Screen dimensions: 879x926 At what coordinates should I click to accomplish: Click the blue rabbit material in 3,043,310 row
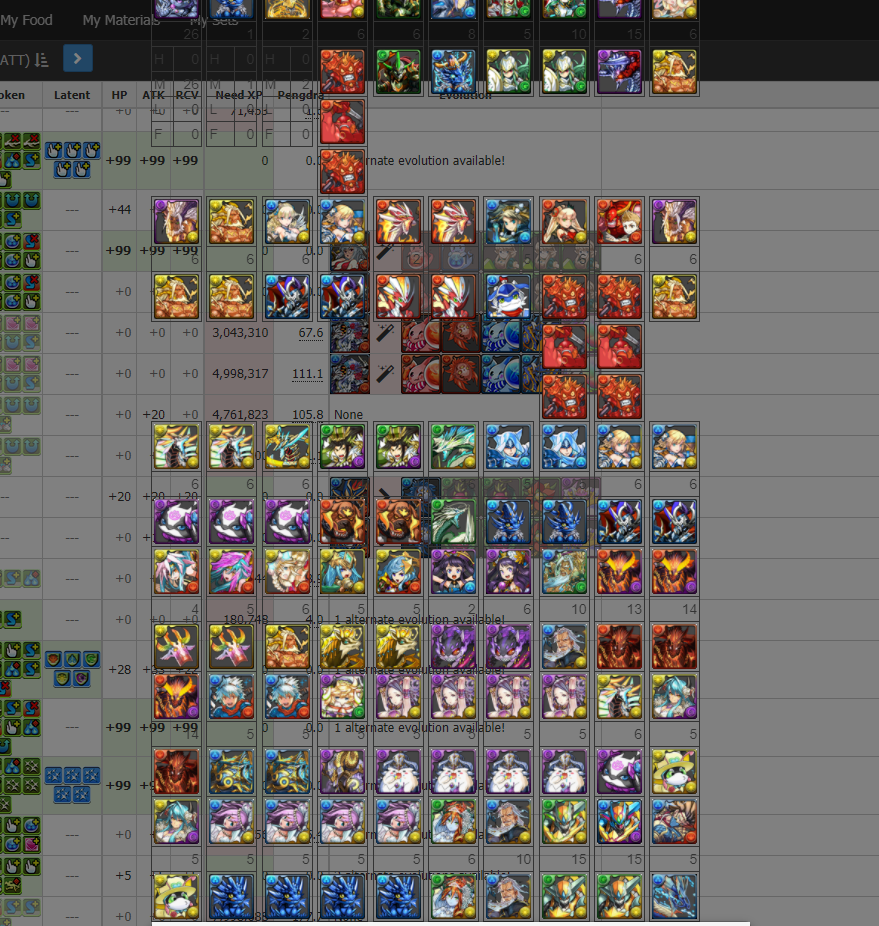[x=501, y=334]
